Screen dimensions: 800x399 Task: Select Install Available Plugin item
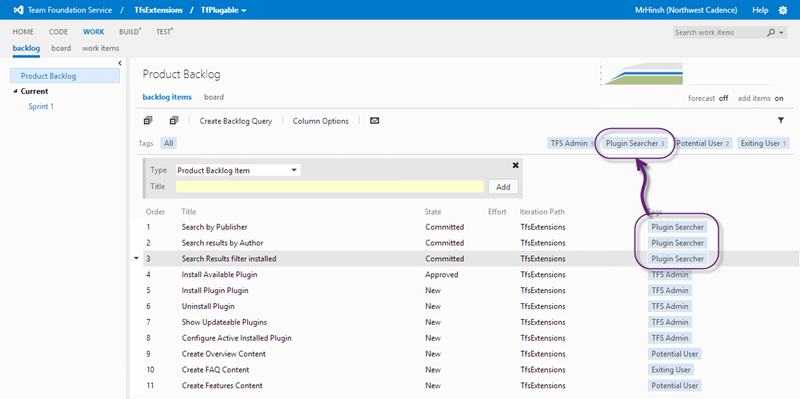coord(219,275)
